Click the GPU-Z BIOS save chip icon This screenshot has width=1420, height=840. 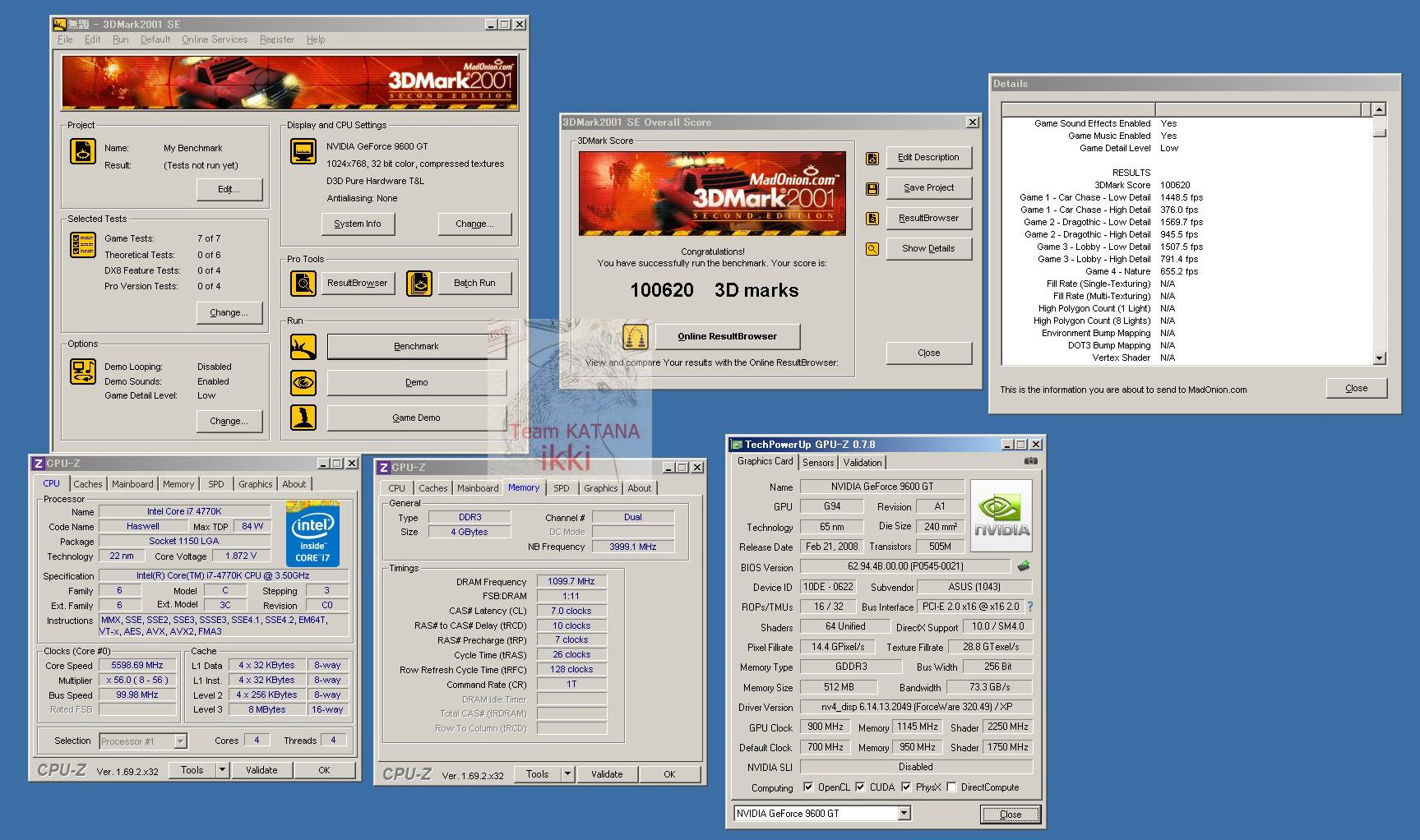coord(1024,566)
